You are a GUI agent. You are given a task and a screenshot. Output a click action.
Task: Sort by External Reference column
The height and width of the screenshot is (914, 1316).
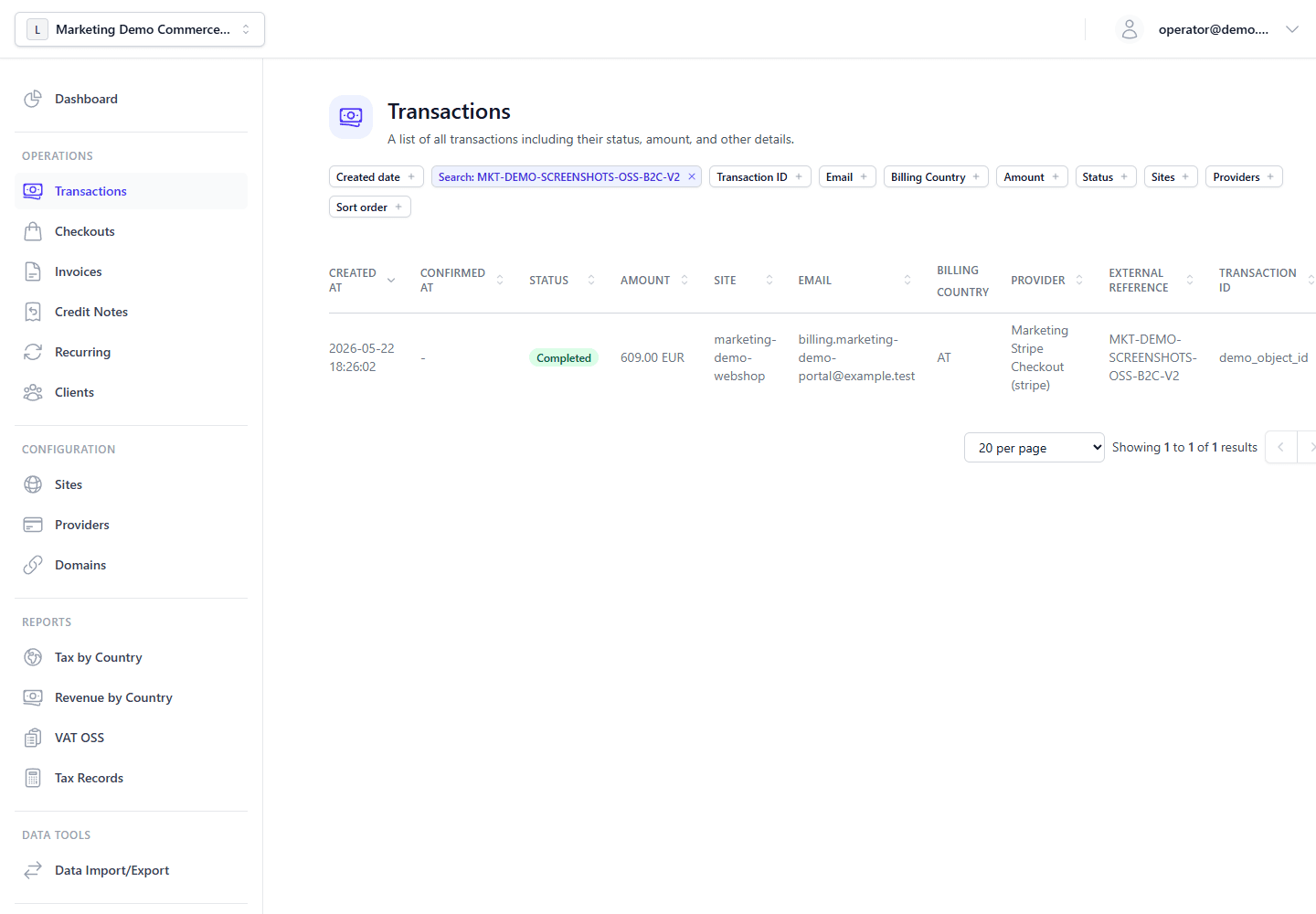pos(1151,281)
